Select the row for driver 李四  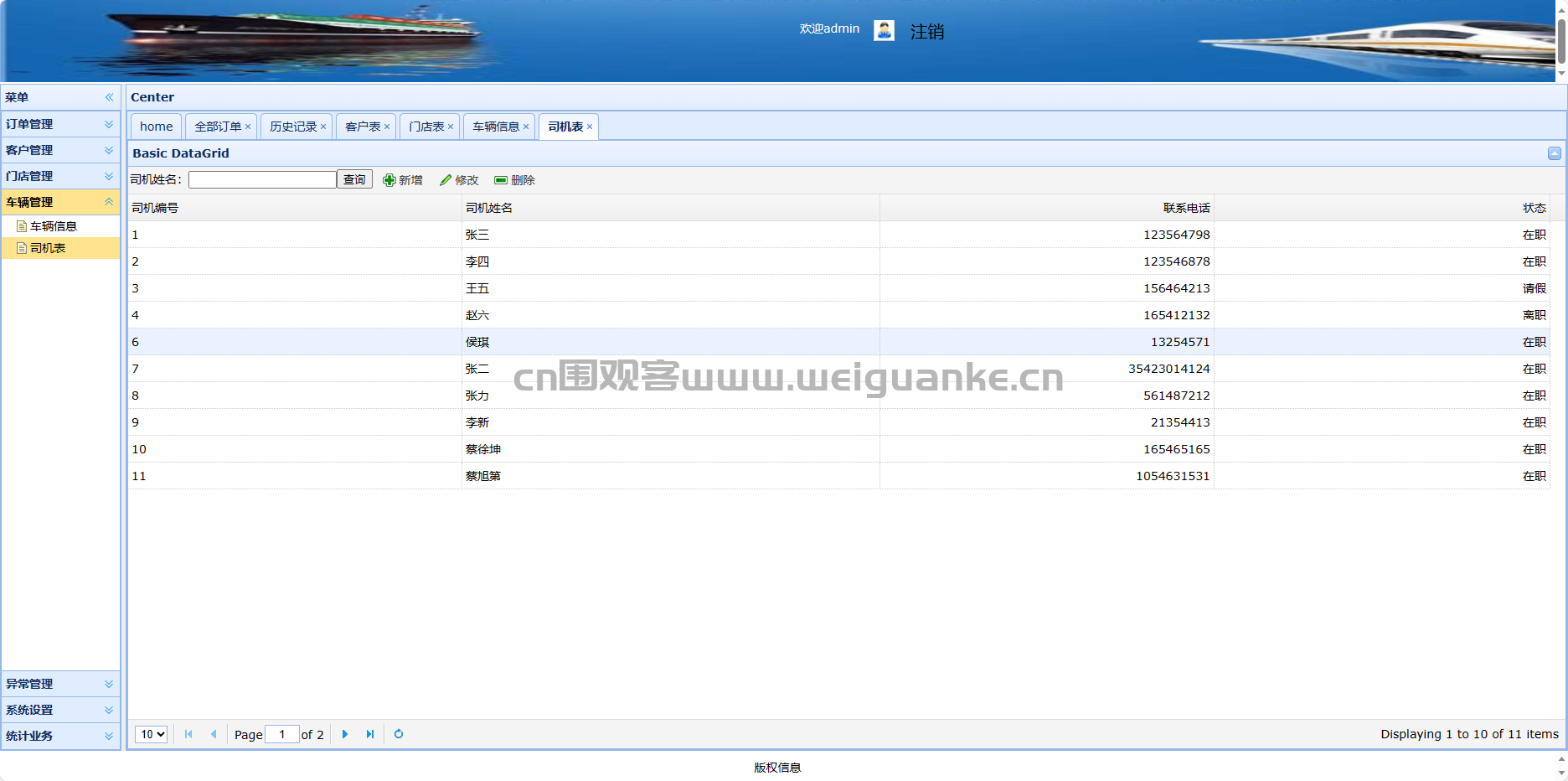(x=838, y=261)
